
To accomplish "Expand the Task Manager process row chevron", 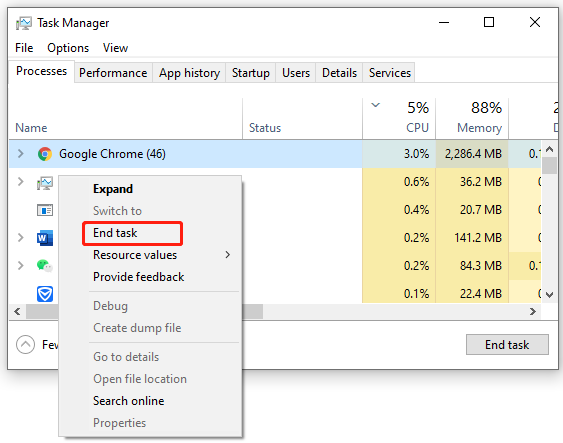I will [x=21, y=182].
